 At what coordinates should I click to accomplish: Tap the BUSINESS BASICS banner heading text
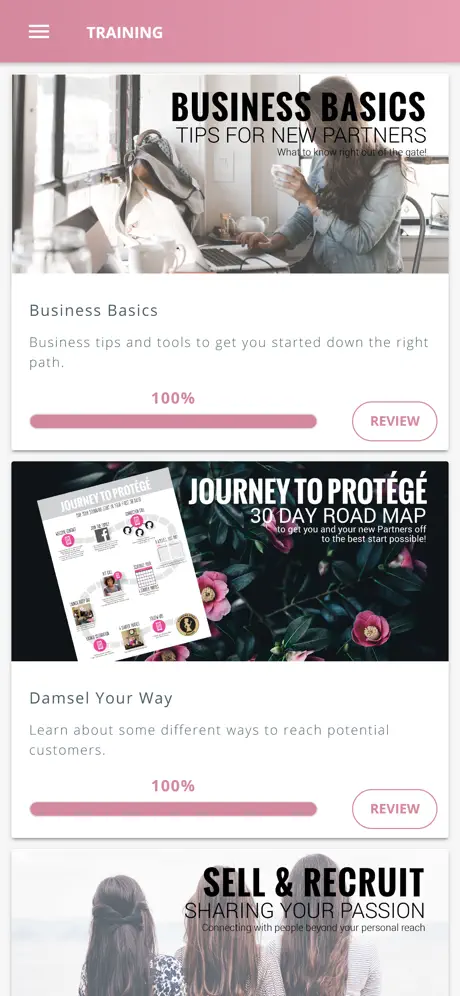pyautogui.click(x=298, y=107)
